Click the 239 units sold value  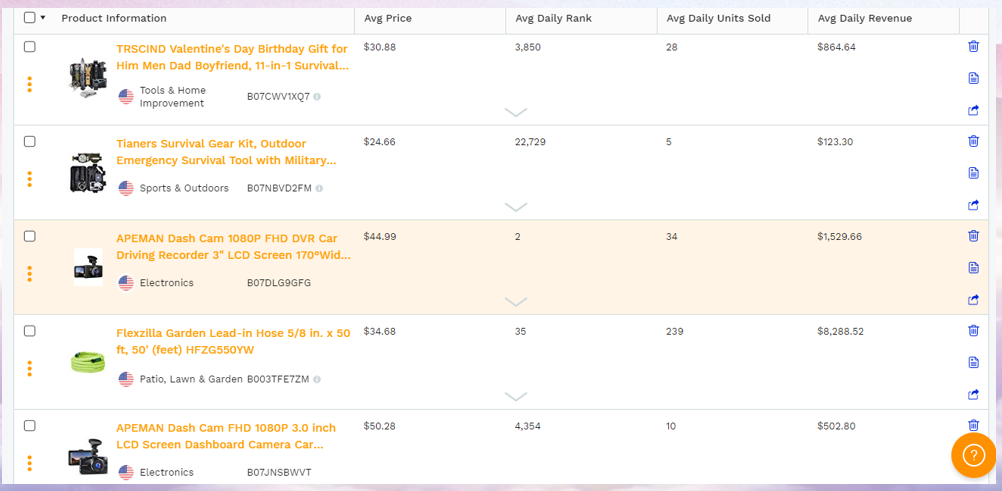[674, 331]
